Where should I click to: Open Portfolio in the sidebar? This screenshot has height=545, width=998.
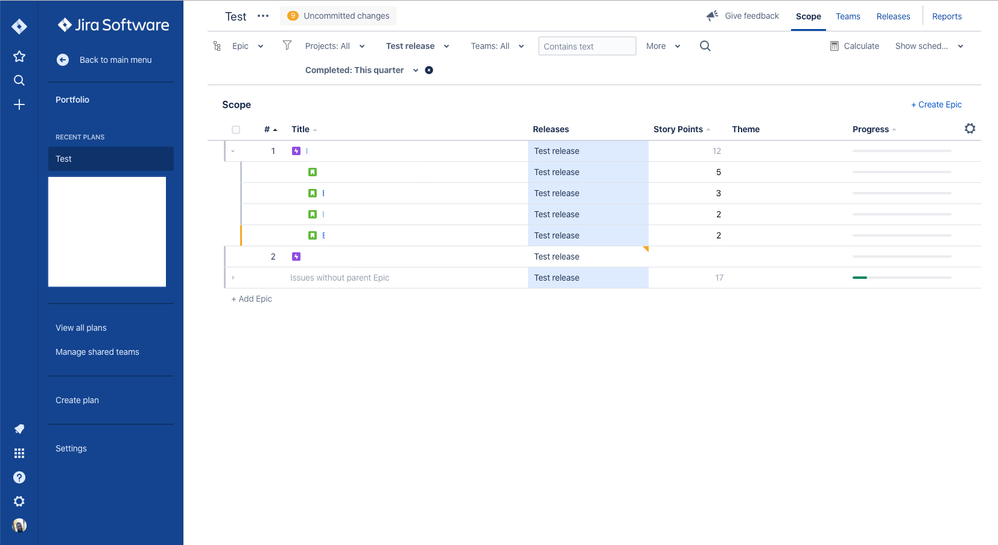coord(72,99)
